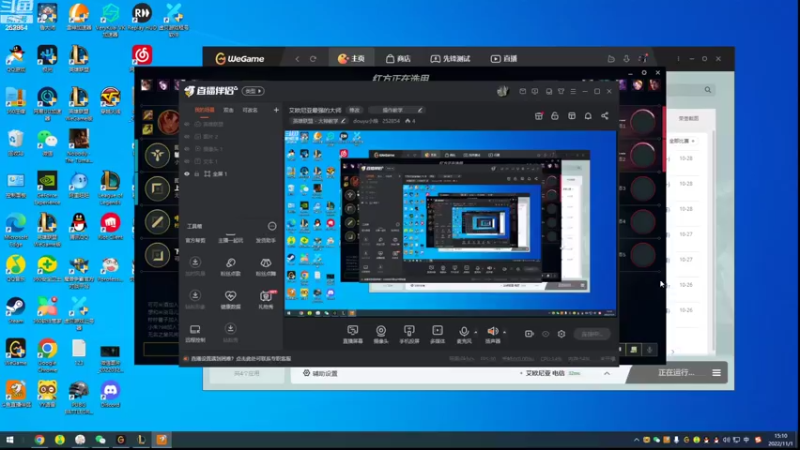Open the fan song-request tool icon
Image resolution: width=800 pixels, height=450 pixels.
231,262
